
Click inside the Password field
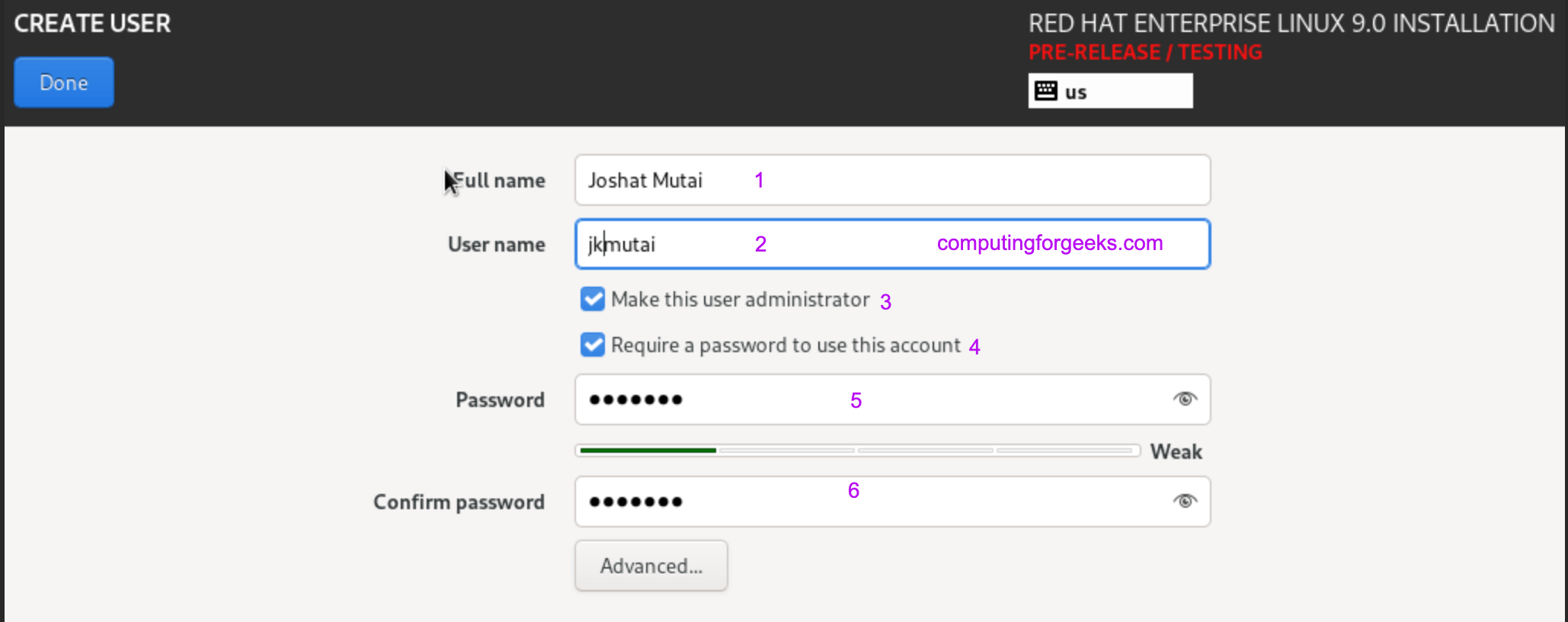pyautogui.click(x=892, y=399)
